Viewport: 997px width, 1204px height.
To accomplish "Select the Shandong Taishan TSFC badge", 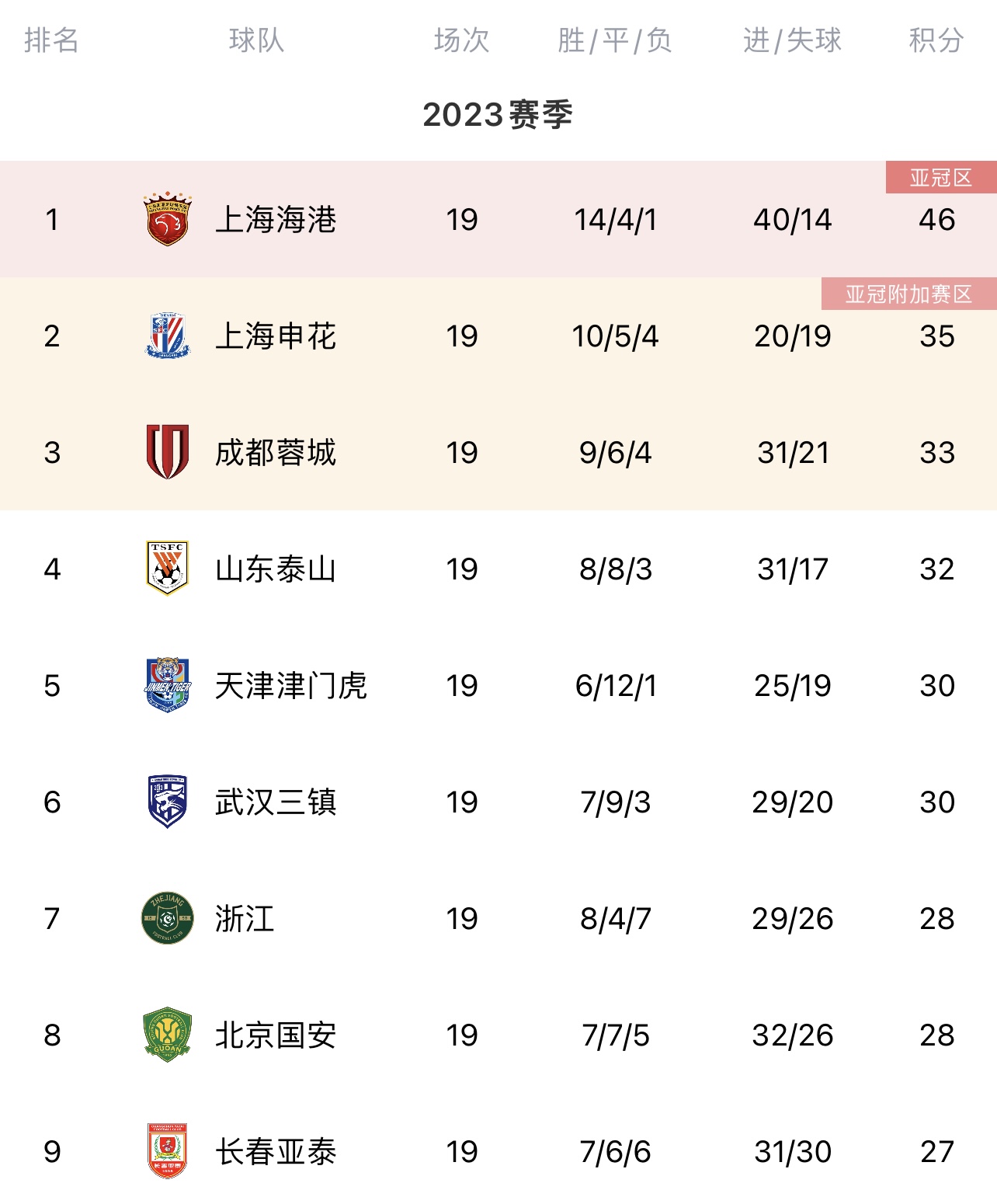I will click(168, 568).
